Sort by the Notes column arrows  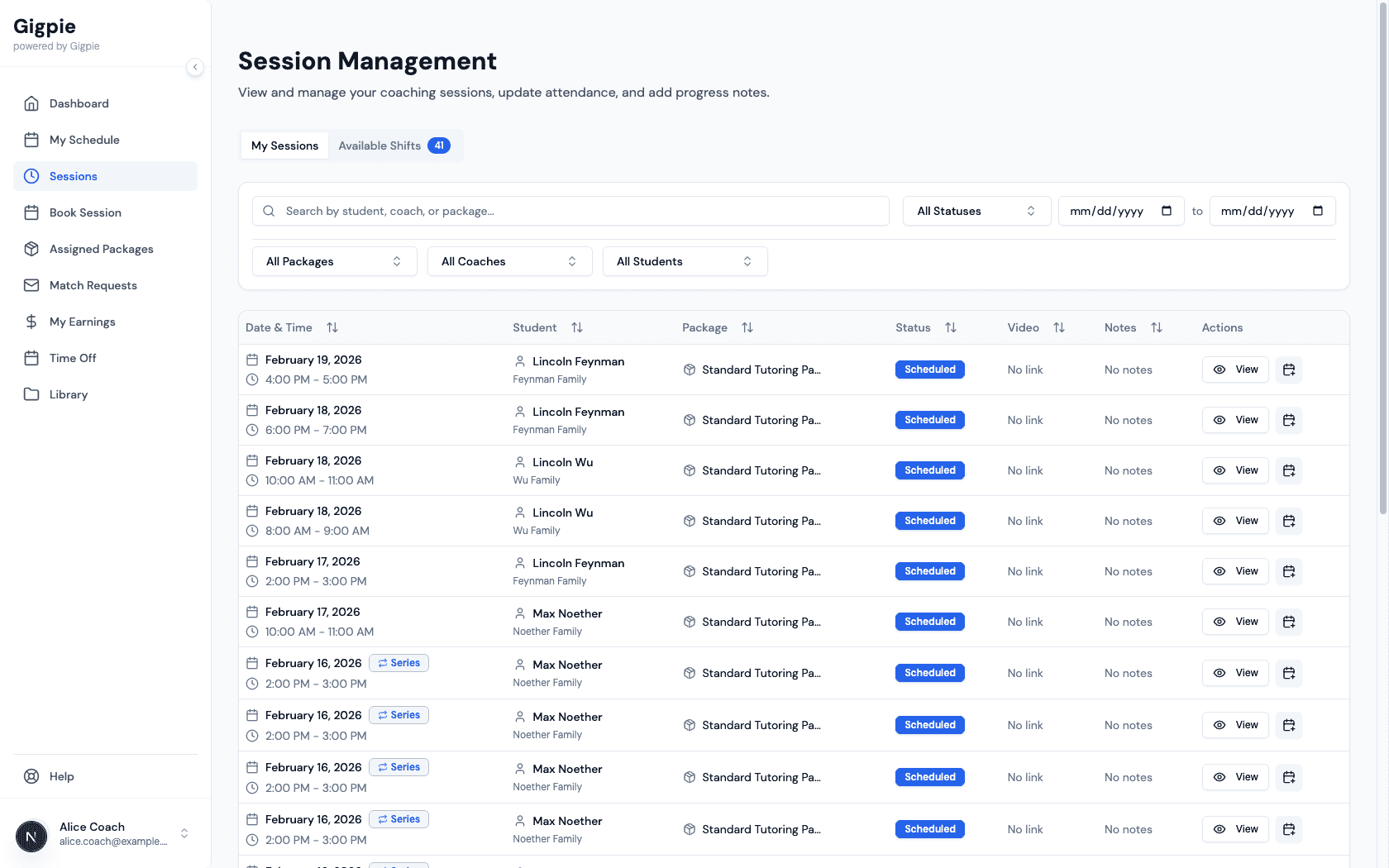(x=1157, y=327)
